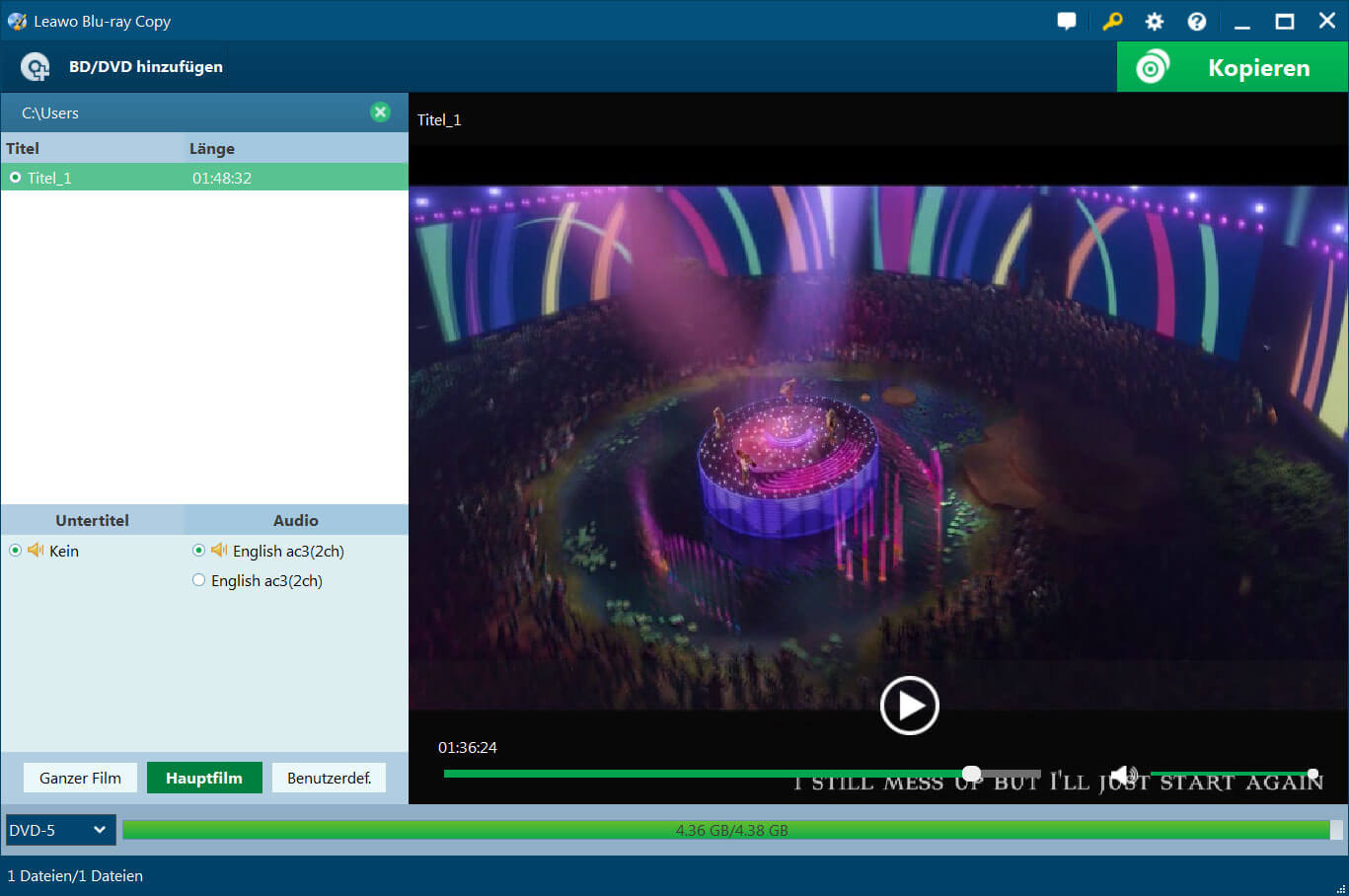Select second English ac3(2ch) audio track
The image size is (1349, 896).
click(199, 580)
